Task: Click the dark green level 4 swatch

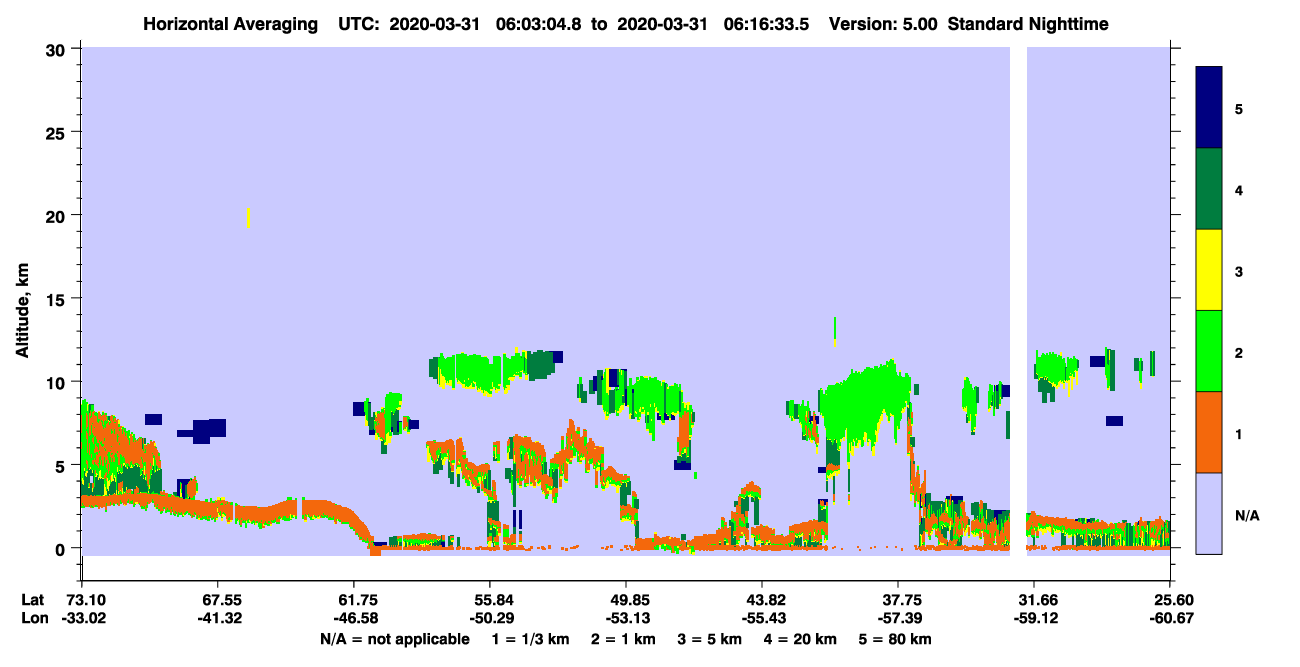Action: coord(1209,189)
